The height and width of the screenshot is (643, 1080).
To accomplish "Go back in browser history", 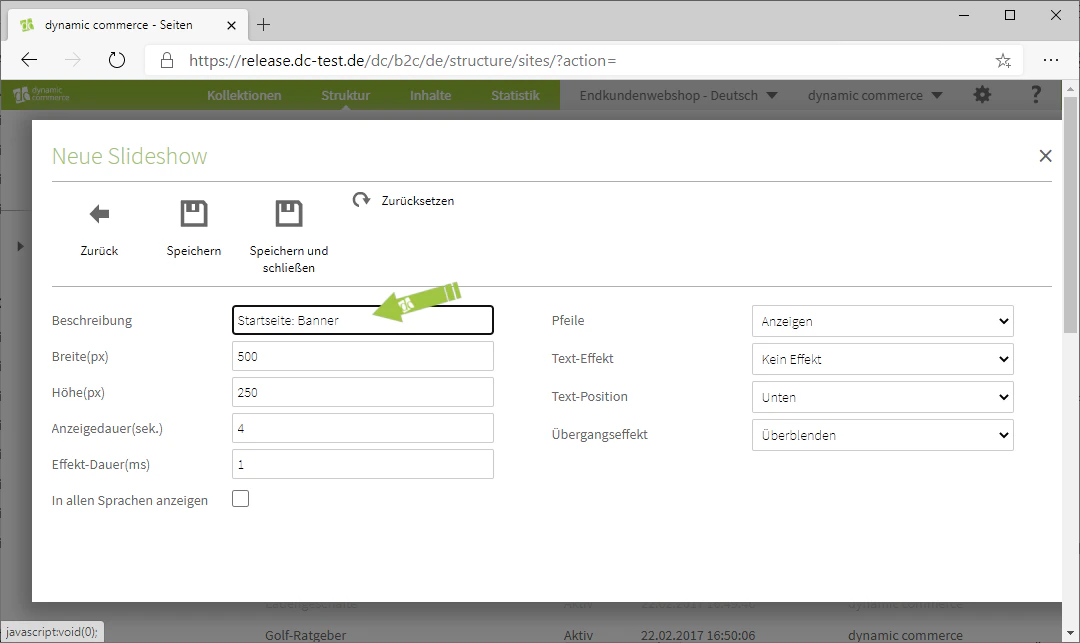I will 29,60.
